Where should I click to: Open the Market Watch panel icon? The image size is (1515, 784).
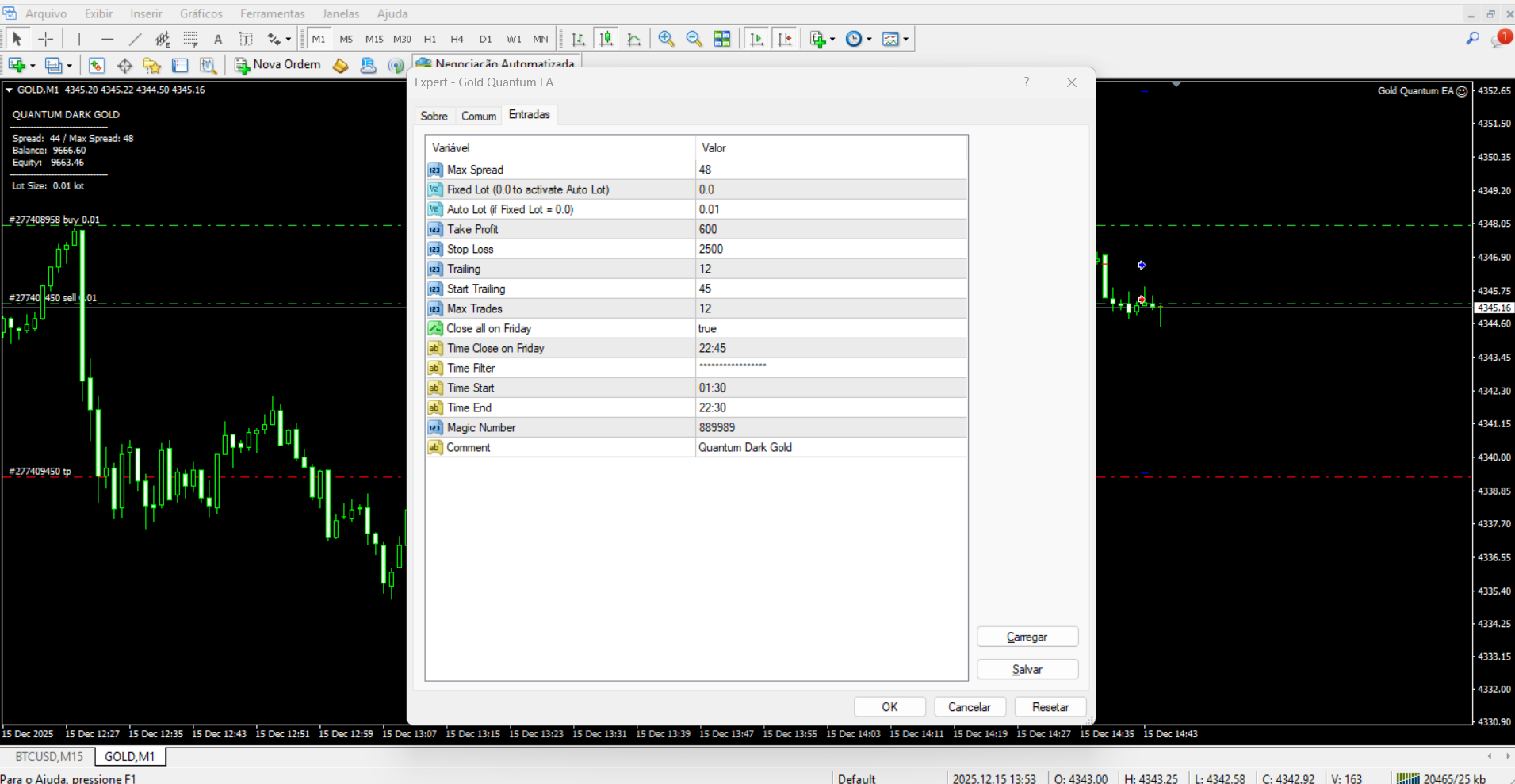tap(97, 66)
